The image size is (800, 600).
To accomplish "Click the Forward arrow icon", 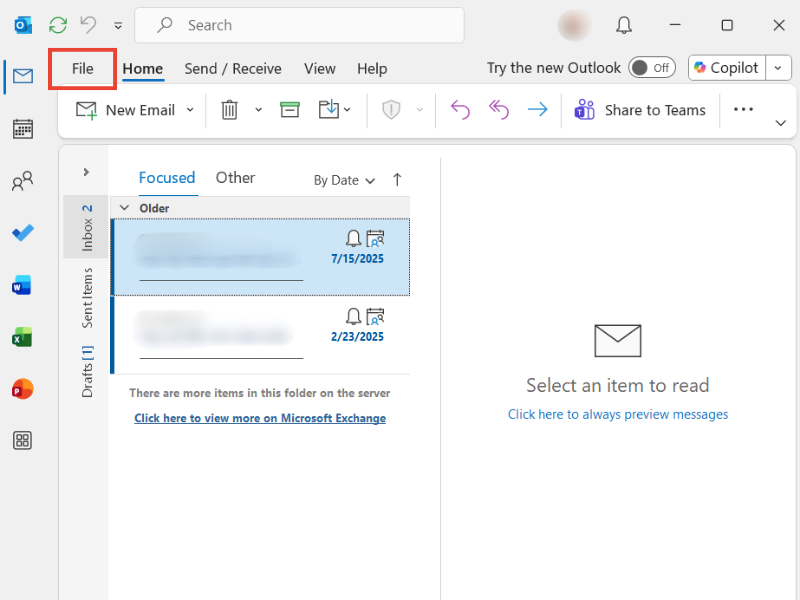I will [x=537, y=110].
